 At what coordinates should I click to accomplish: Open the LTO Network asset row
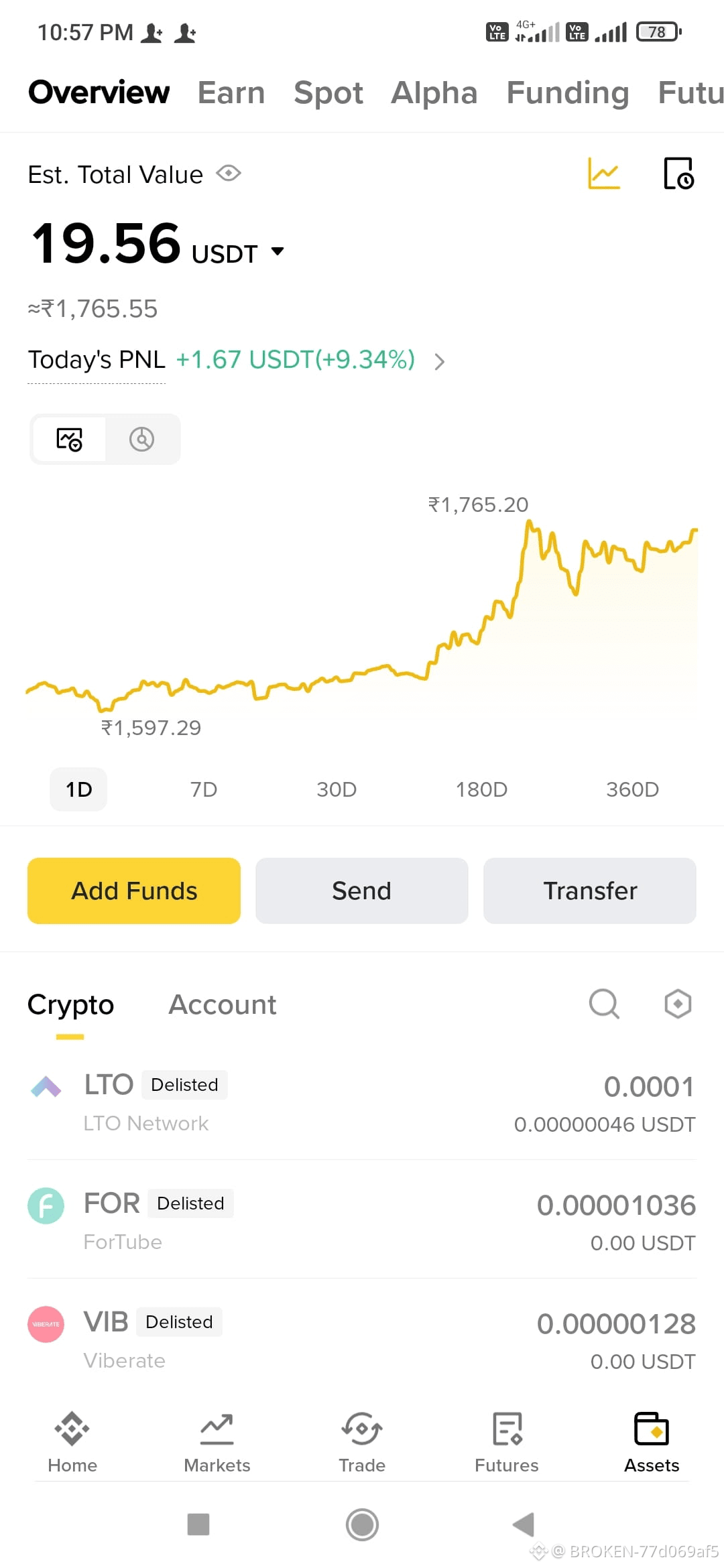pyautogui.click(x=362, y=1103)
